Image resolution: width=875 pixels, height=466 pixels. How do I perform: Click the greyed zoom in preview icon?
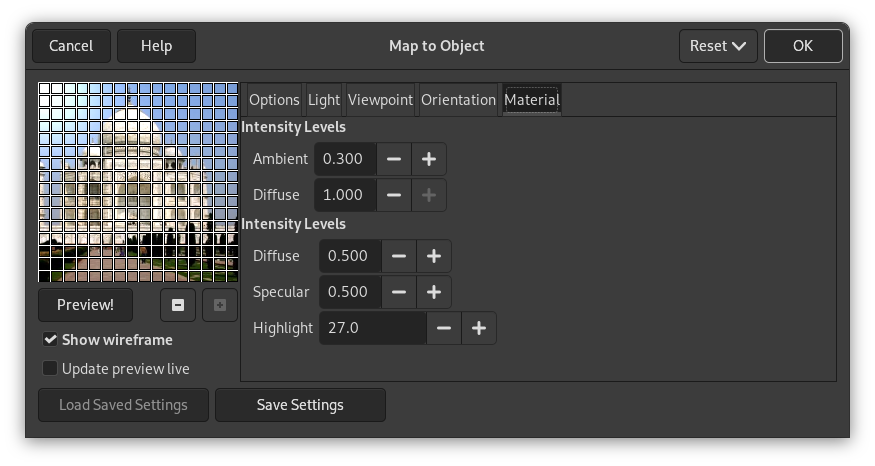(x=220, y=305)
